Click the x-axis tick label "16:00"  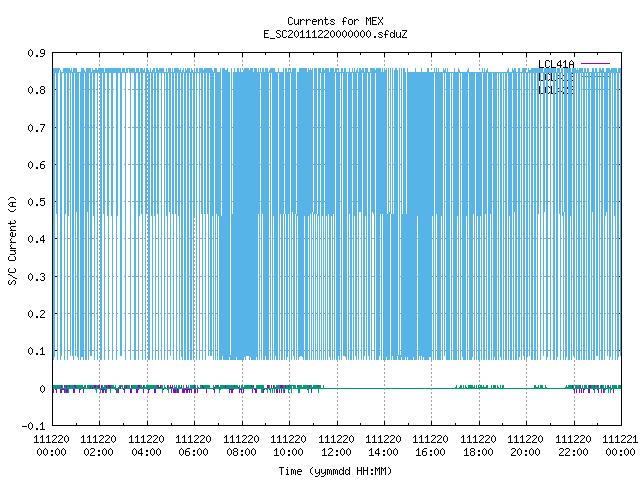[431, 452]
